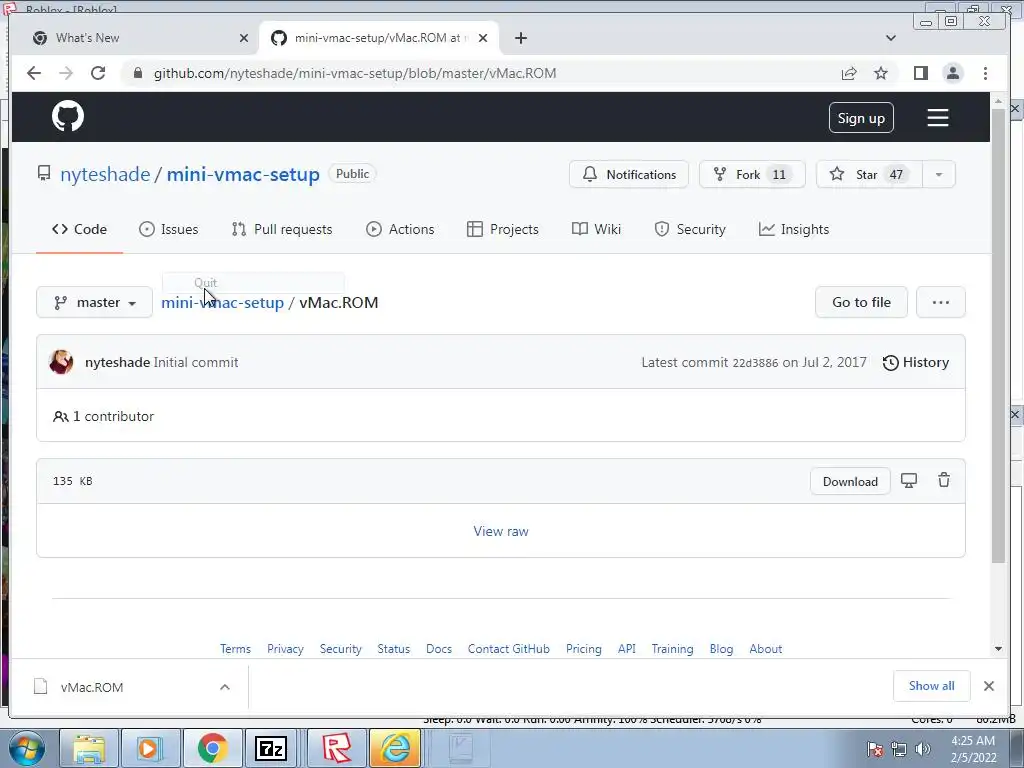Open the Code tab
This screenshot has width=1024, height=768.
coord(79,229)
